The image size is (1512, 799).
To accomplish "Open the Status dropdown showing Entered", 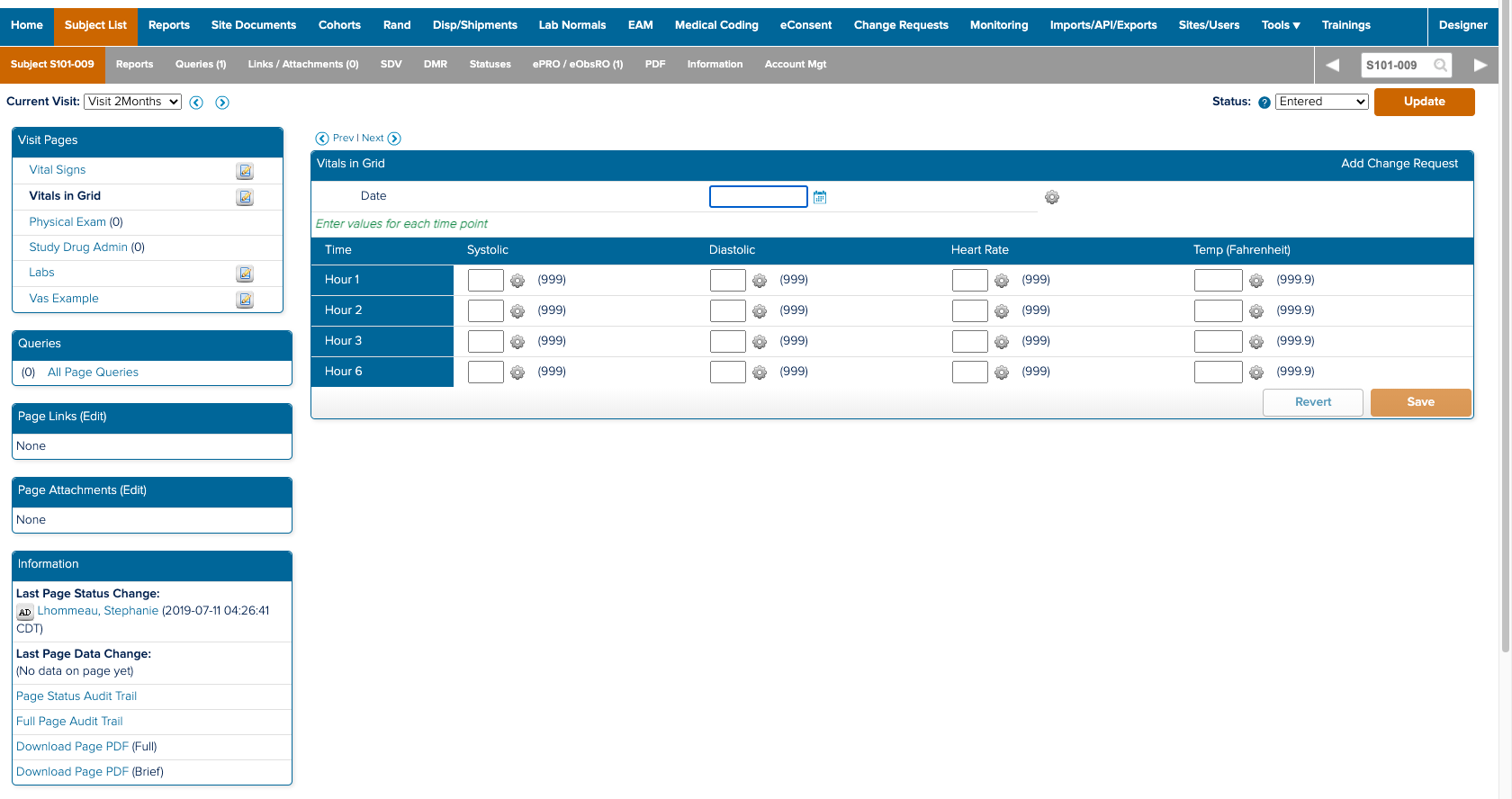I will (1321, 102).
